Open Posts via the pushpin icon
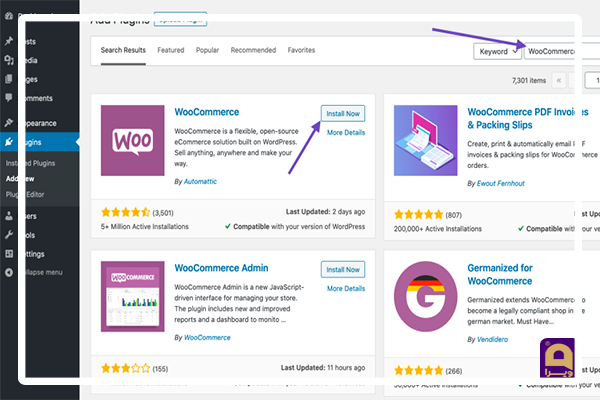Viewport: 600px width, 400px height. click(x=9, y=41)
